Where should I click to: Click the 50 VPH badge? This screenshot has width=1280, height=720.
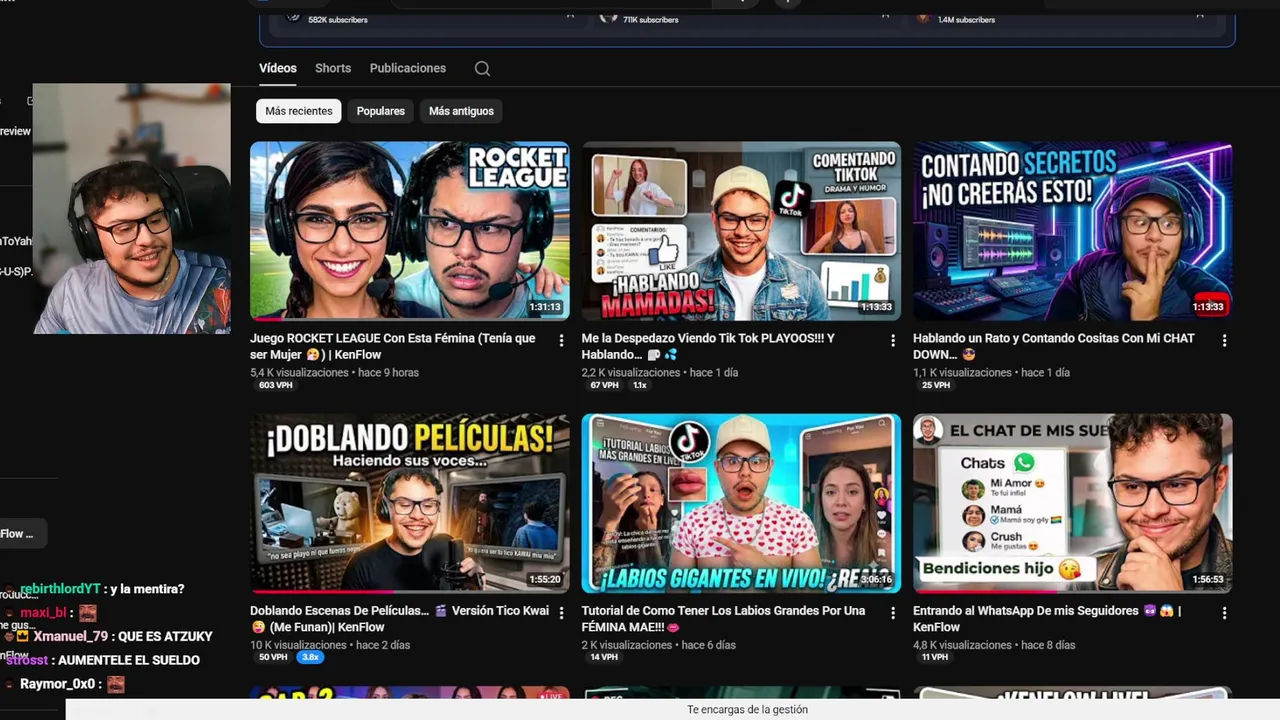(273, 657)
